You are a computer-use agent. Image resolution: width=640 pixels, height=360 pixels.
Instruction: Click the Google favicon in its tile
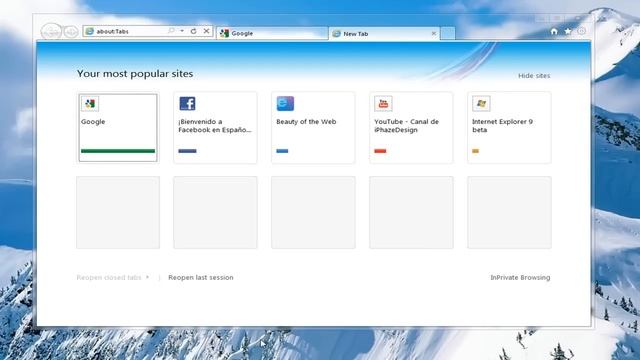(x=90, y=104)
